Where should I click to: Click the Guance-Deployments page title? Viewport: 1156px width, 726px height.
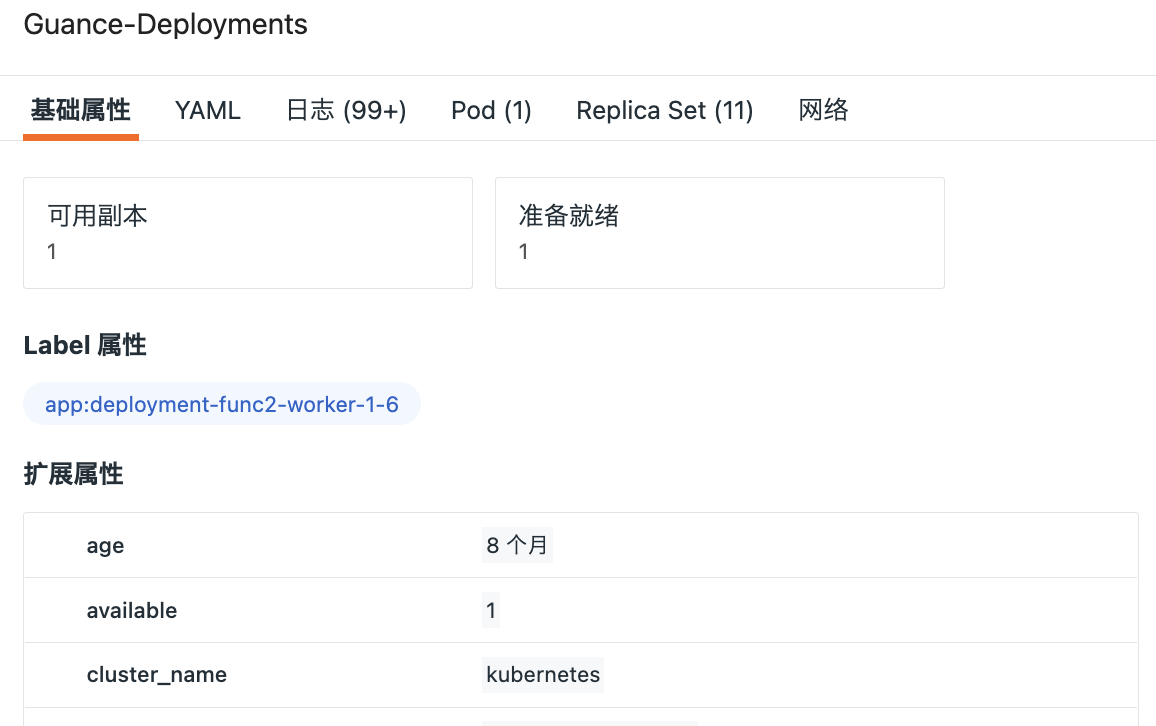click(166, 25)
